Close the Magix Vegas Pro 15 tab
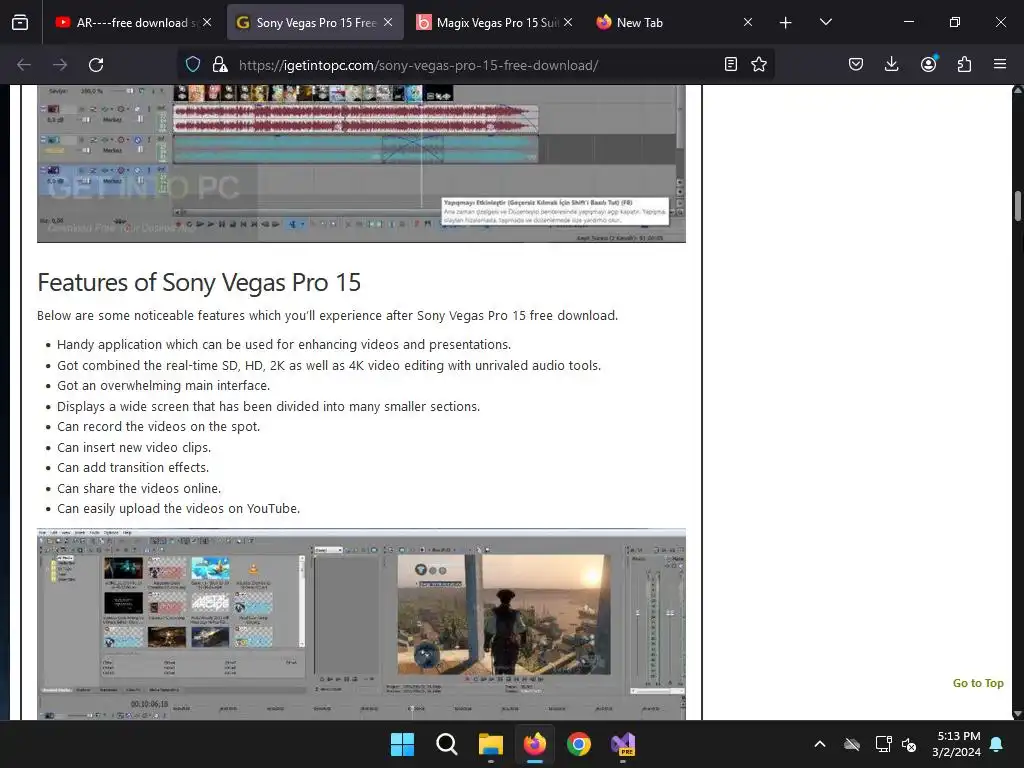Viewport: 1024px width, 768px height. pos(568,22)
